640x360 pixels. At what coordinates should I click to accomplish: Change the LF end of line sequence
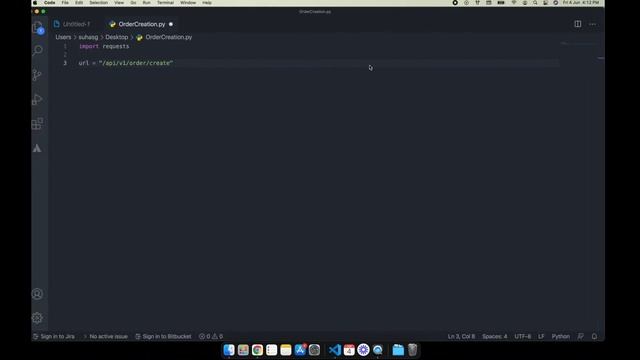tap(541, 336)
